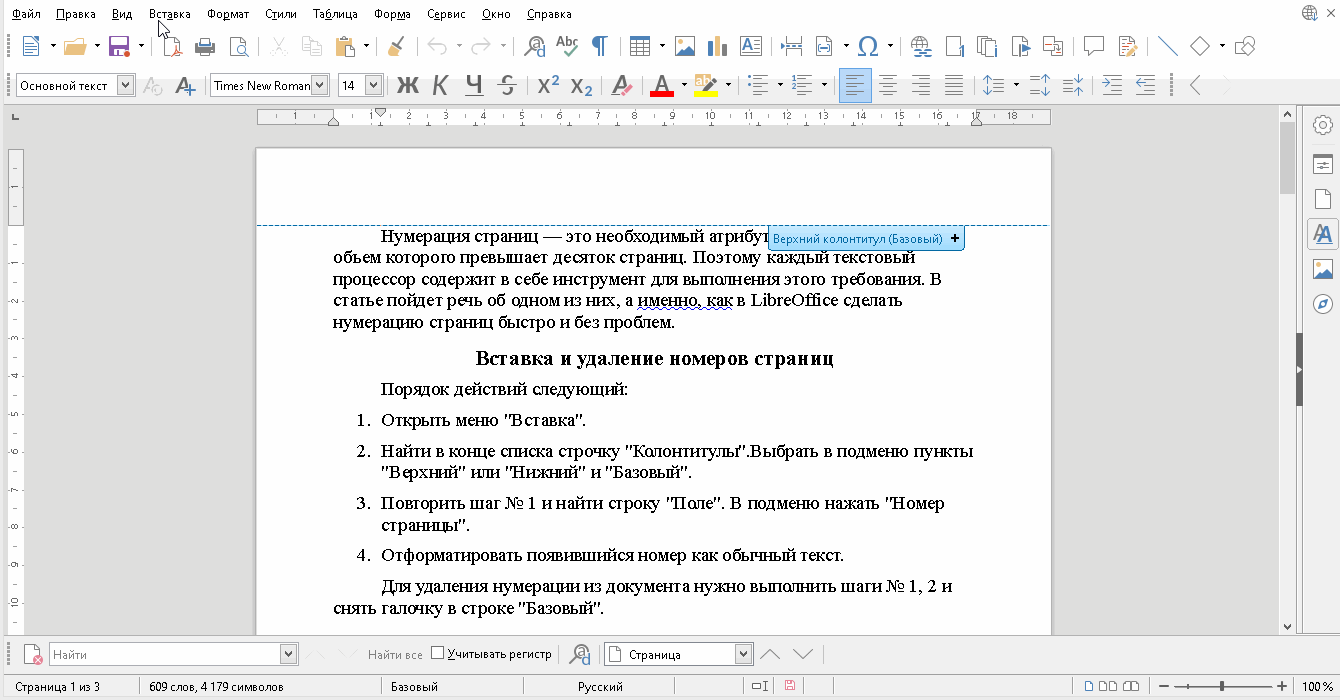1340x700 pixels.
Task: Decrease indent
Action: click(x=1145, y=86)
